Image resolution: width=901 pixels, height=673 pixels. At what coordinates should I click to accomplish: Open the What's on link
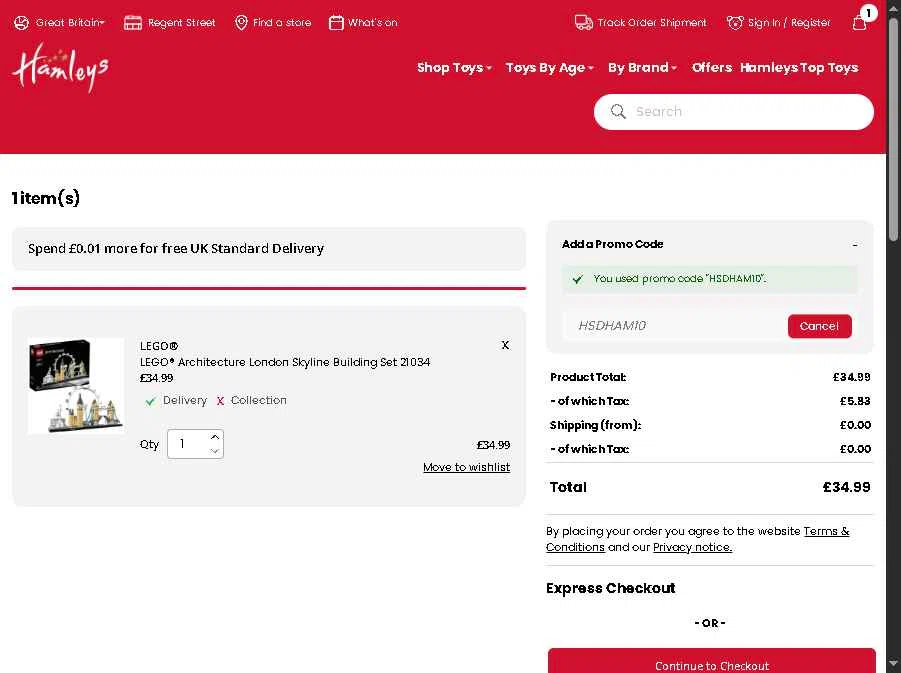click(x=372, y=23)
